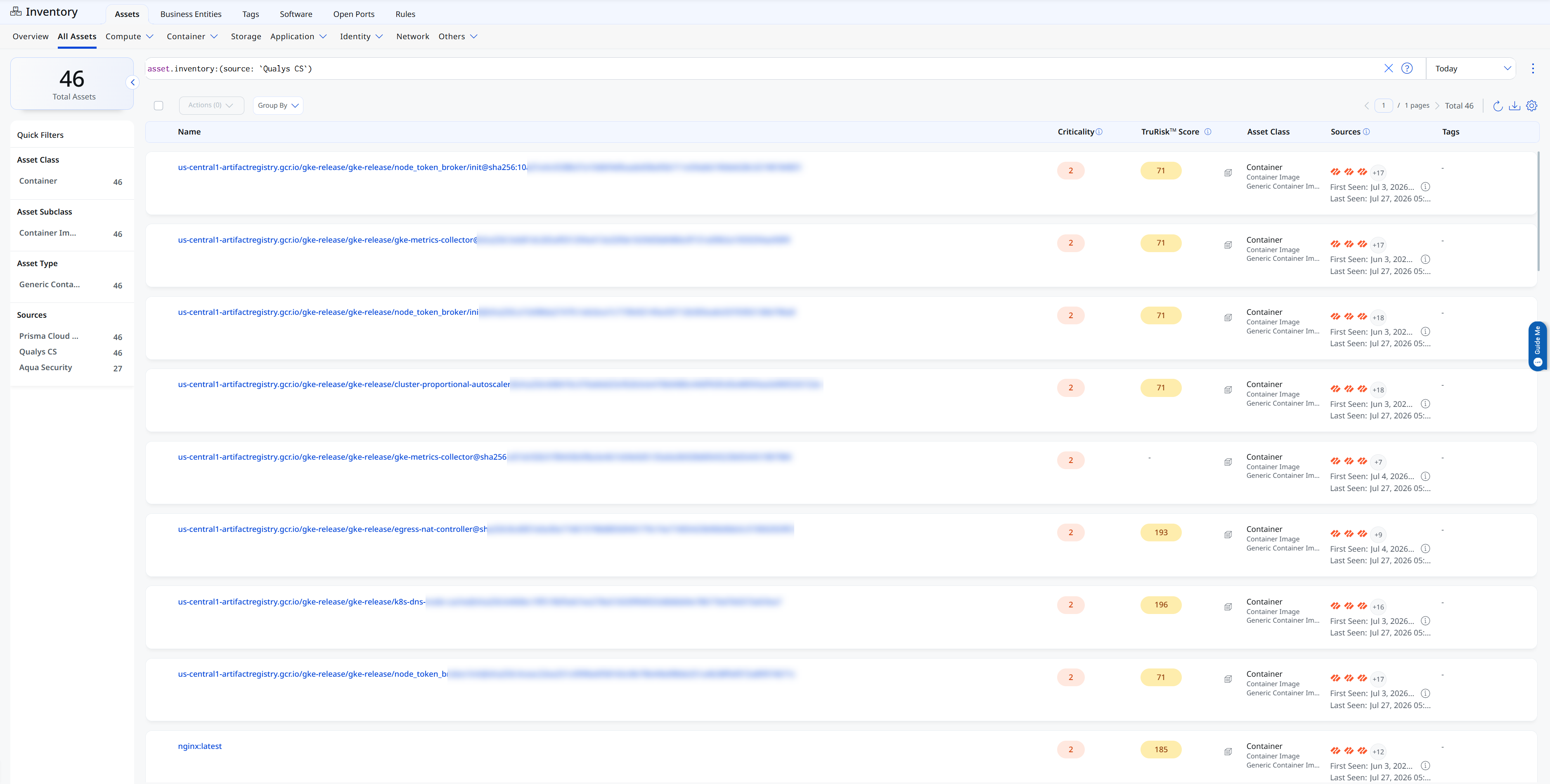Show TruRisk Score column info tooltip
The image size is (1550, 784).
click(1208, 132)
